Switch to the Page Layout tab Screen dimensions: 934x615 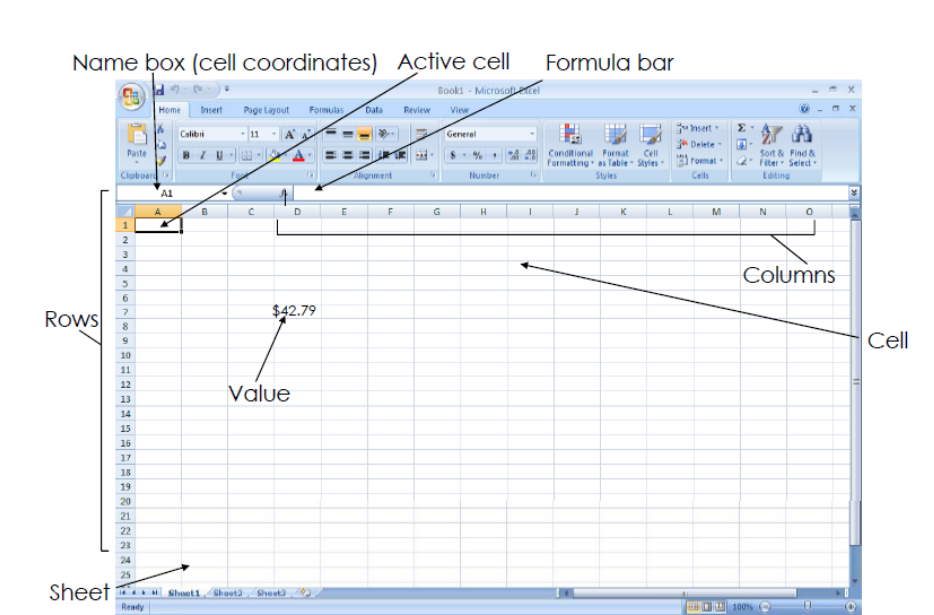[x=266, y=110]
